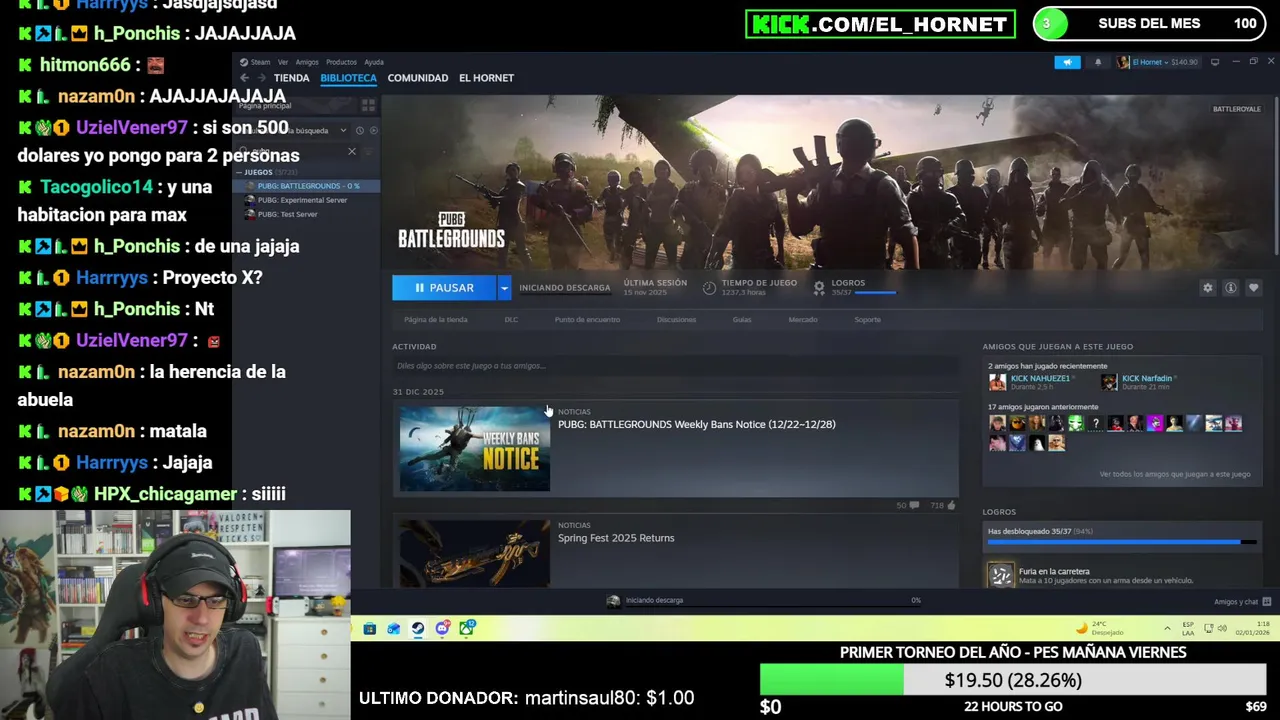Open KICK Narfadin friend avatar
The width and height of the screenshot is (1280, 720).
click(1109, 382)
